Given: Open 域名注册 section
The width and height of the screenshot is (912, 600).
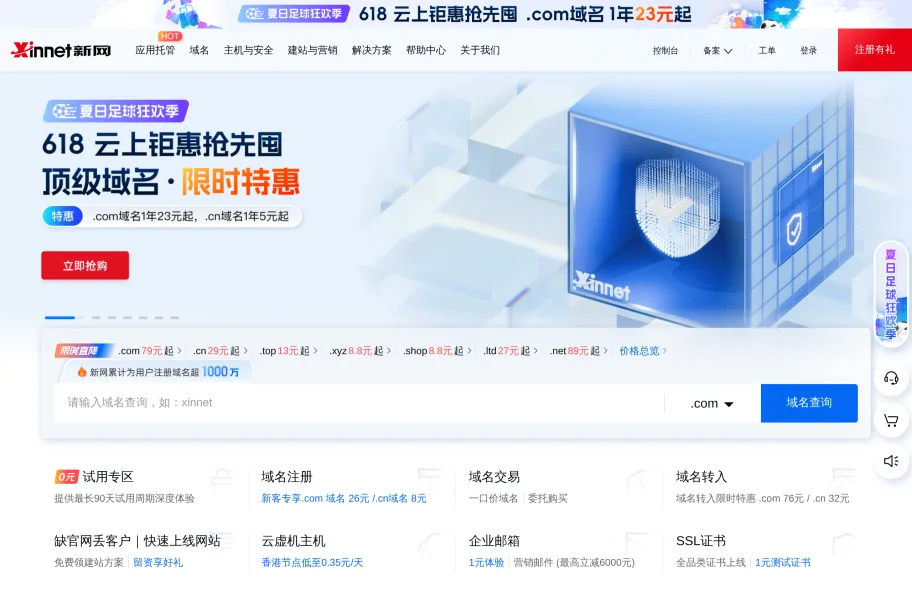Looking at the screenshot, I should [287, 477].
